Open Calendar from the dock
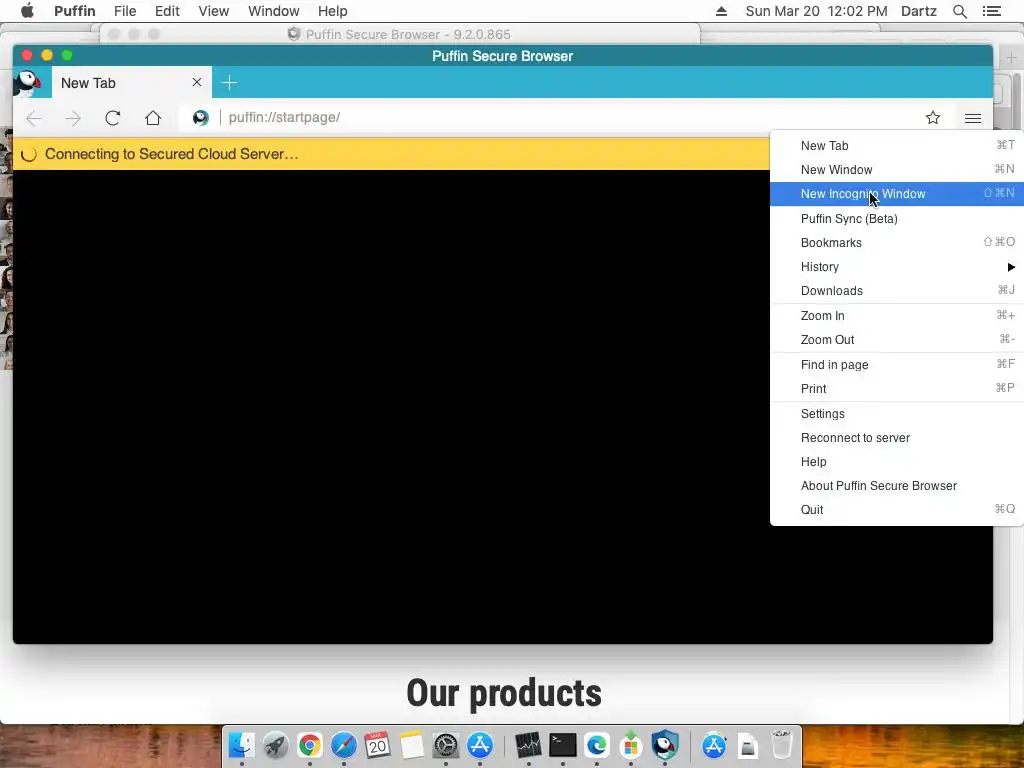Image resolution: width=1024 pixels, height=768 pixels. (377, 745)
